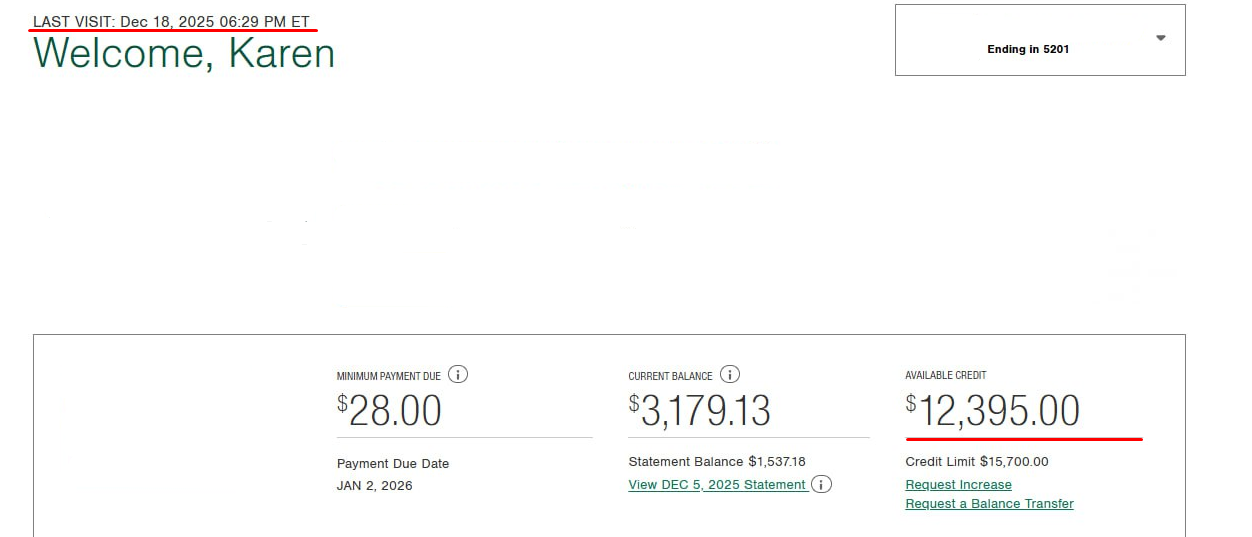Expand the account selector dropdown arrow
The width and height of the screenshot is (1252, 537).
pos(1160,38)
